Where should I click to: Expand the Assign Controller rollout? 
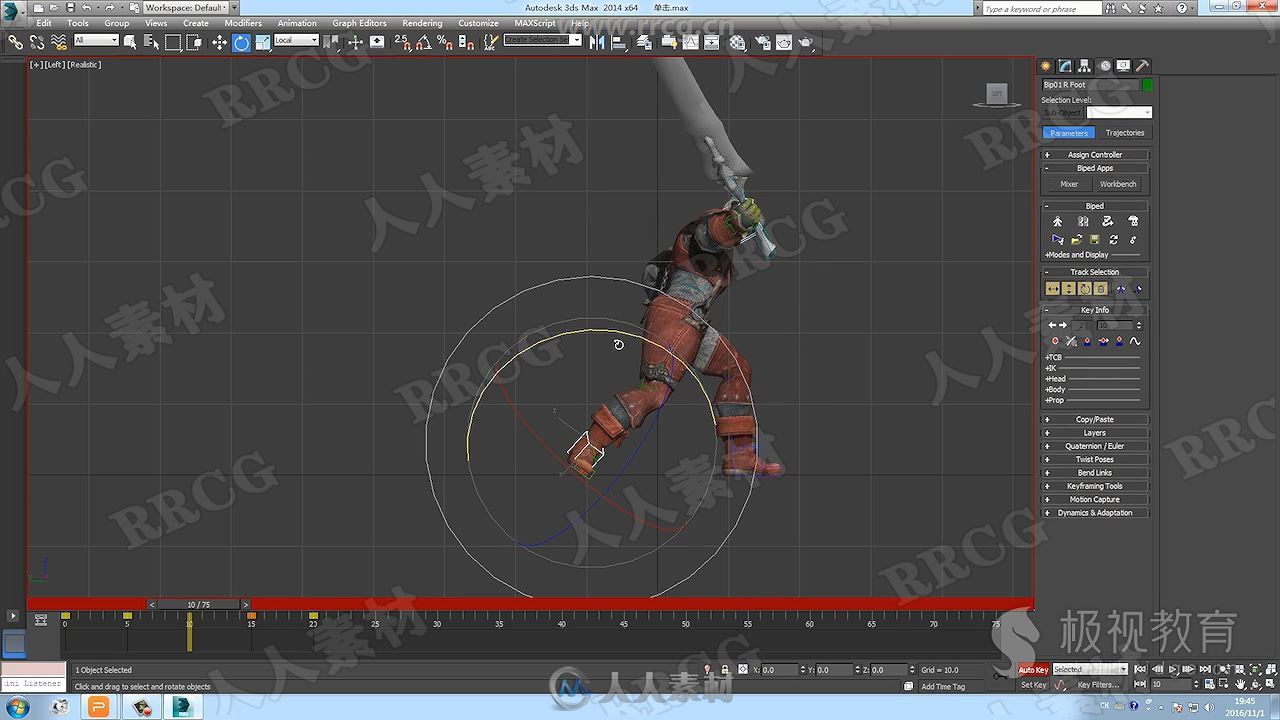click(x=1094, y=155)
